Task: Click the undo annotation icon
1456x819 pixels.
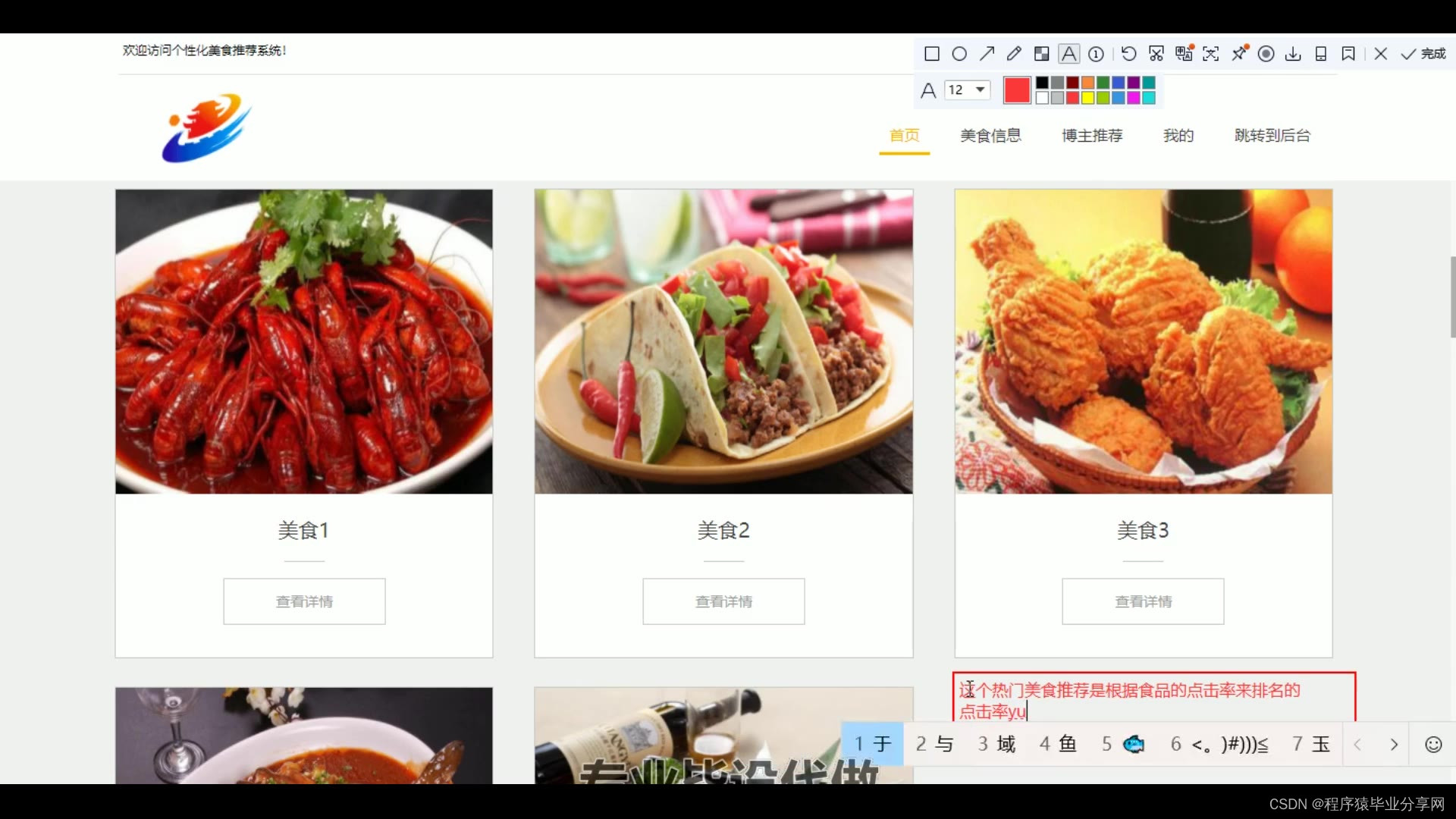Action: [x=1128, y=54]
